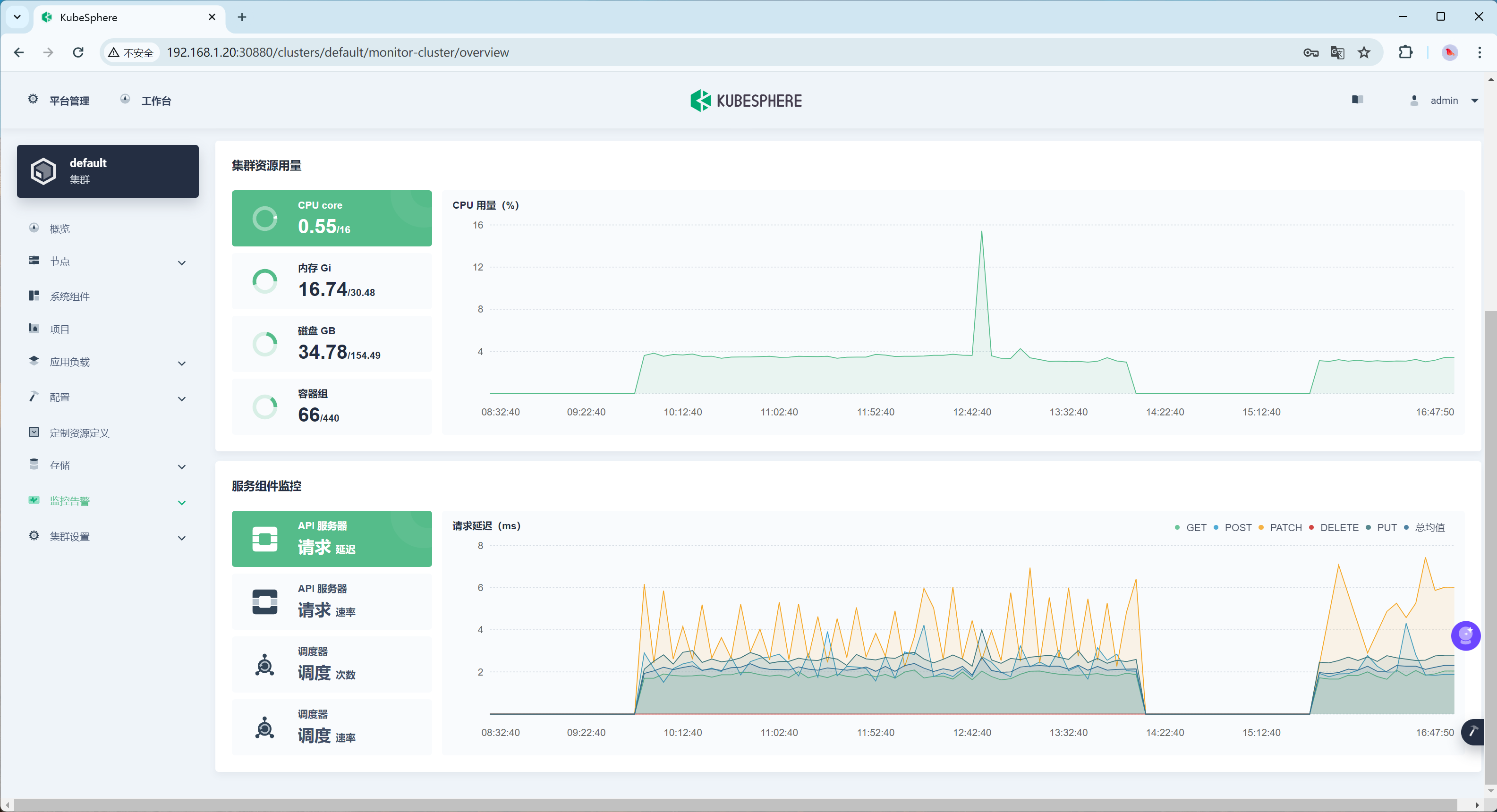The width and height of the screenshot is (1497, 812).
Task: Click the address bar URL
Action: 338,52
